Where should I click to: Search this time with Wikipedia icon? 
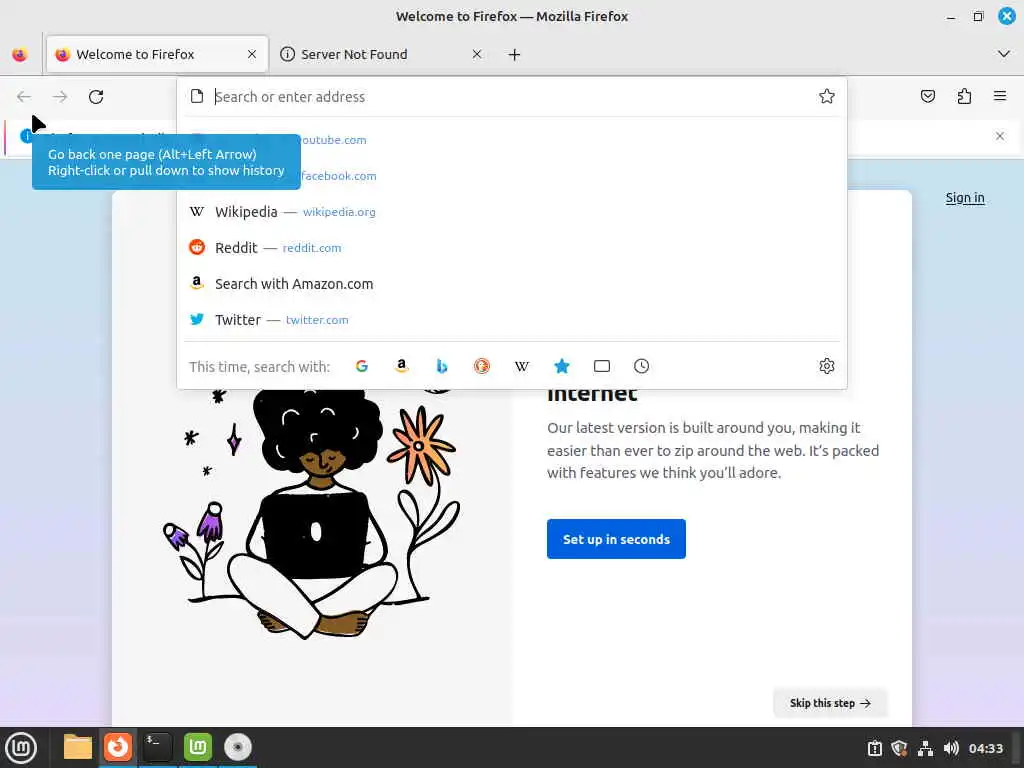click(522, 366)
